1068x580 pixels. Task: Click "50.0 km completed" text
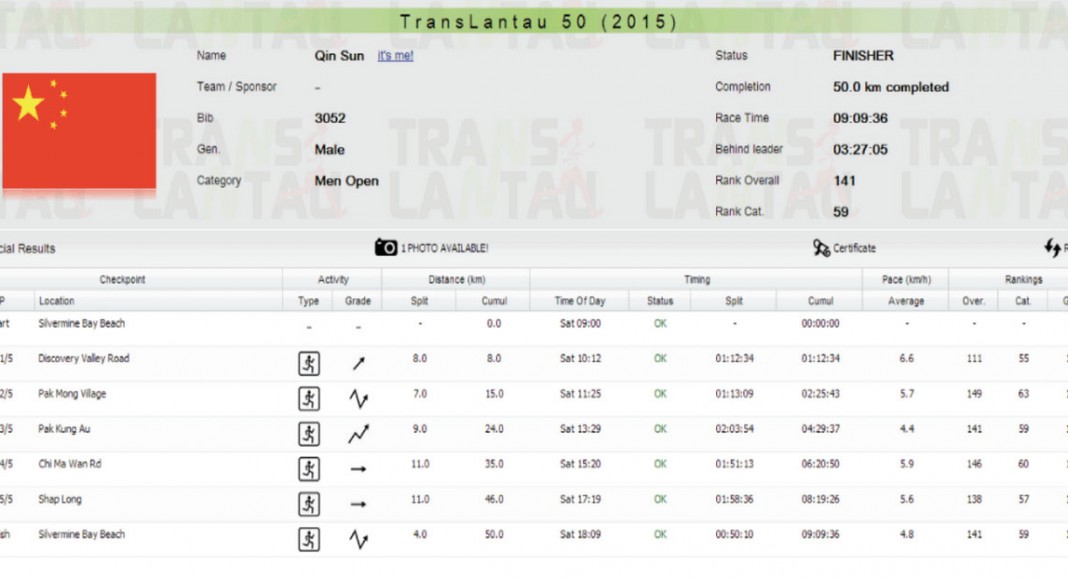[x=891, y=87]
